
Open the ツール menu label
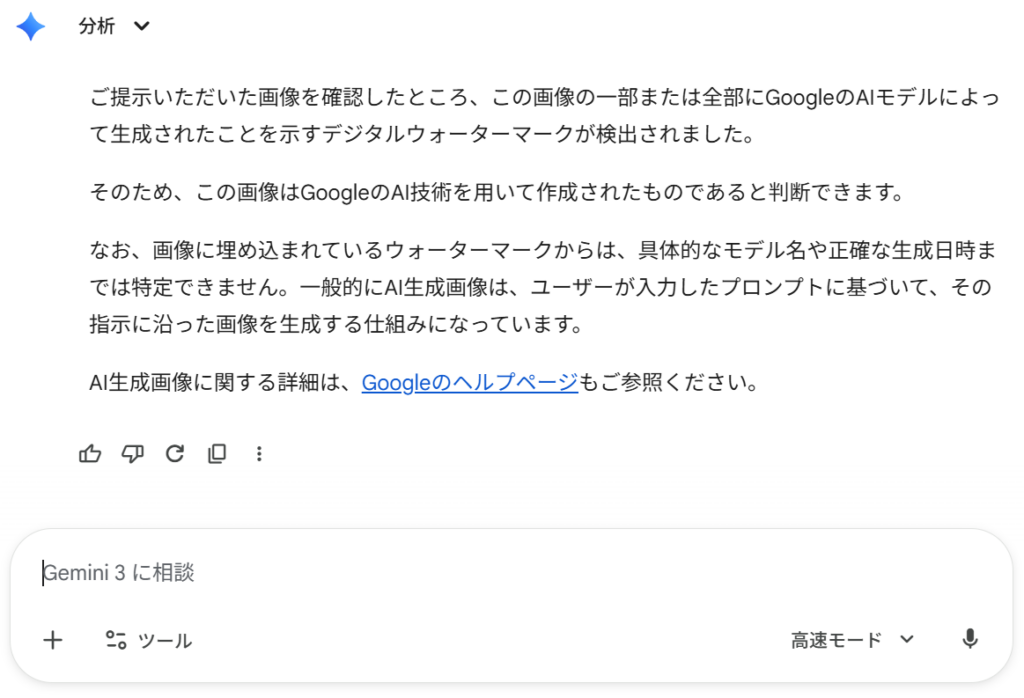pyautogui.click(x=165, y=641)
